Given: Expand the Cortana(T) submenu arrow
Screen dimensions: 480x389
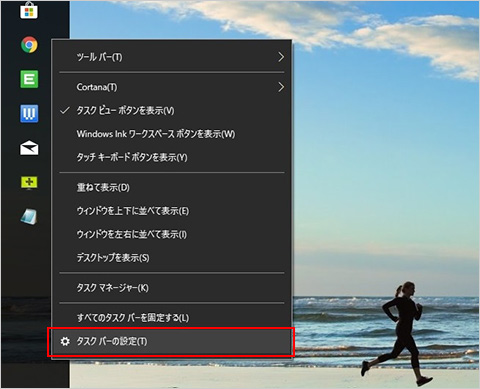Looking at the screenshot, I should [x=281, y=87].
